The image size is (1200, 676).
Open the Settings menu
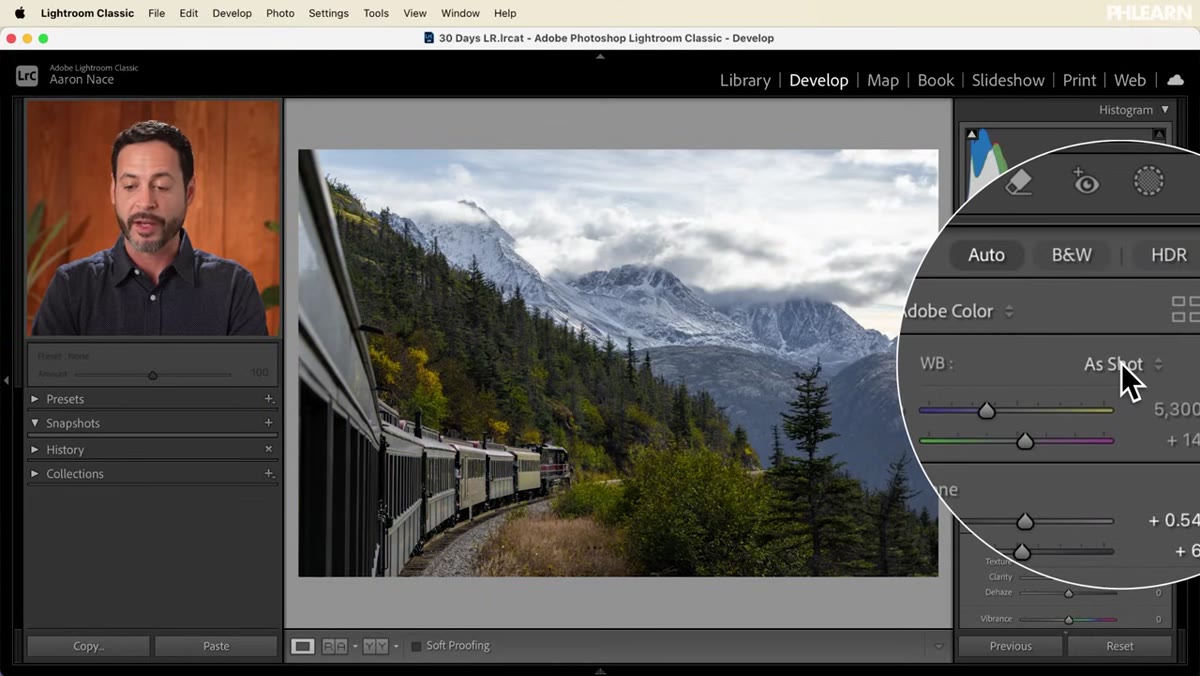(328, 13)
